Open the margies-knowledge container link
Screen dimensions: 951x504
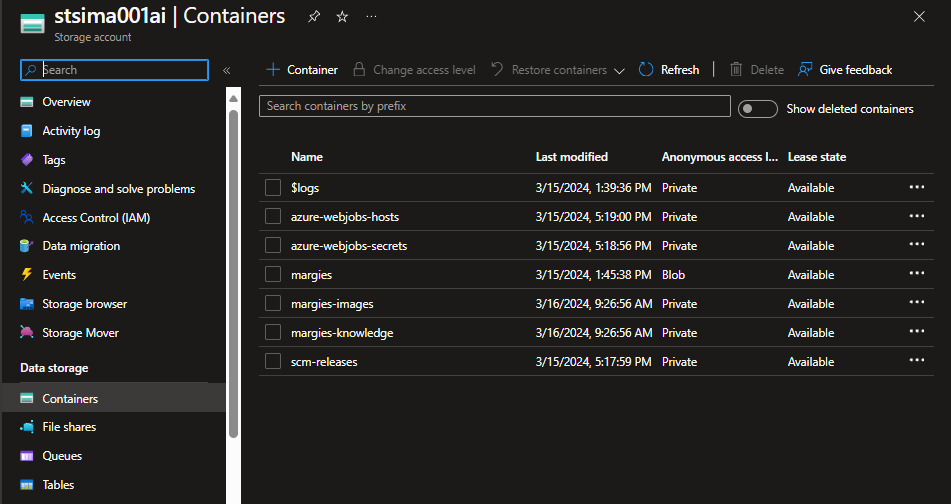342,333
